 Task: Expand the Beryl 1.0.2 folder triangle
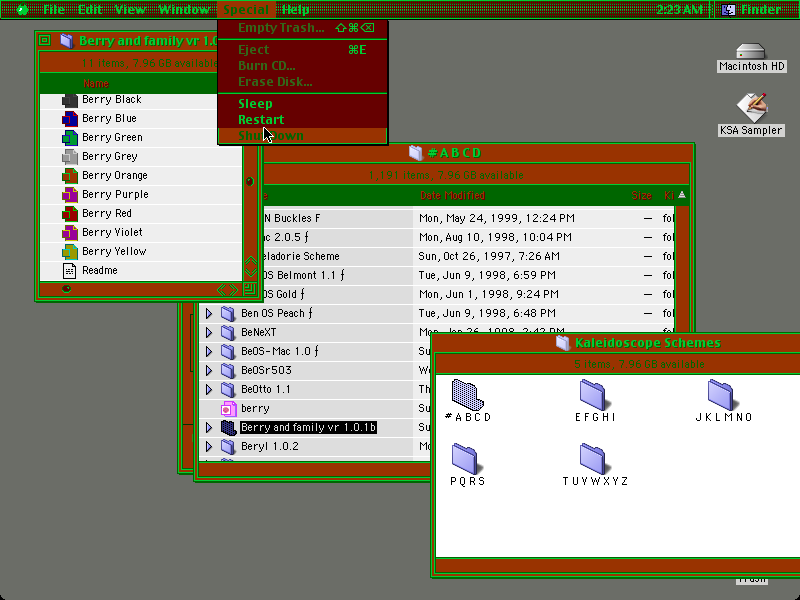click(x=209, y=447)
